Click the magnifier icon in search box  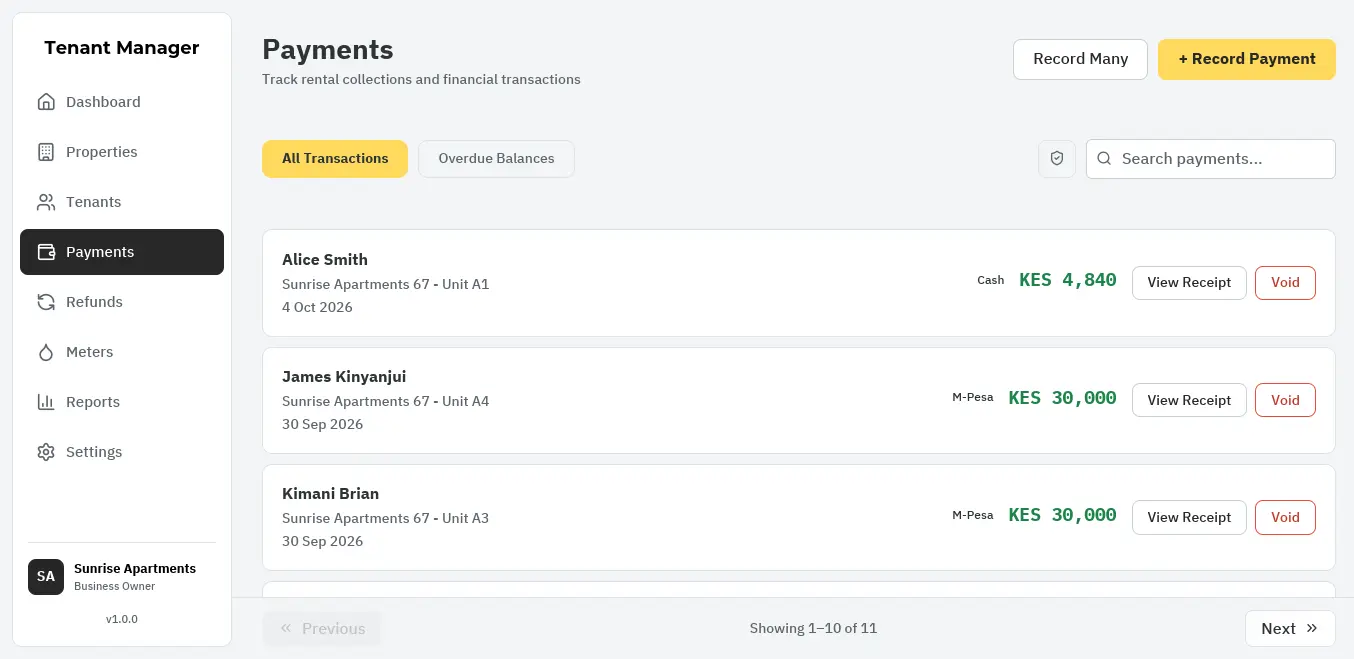[1104, 159]
